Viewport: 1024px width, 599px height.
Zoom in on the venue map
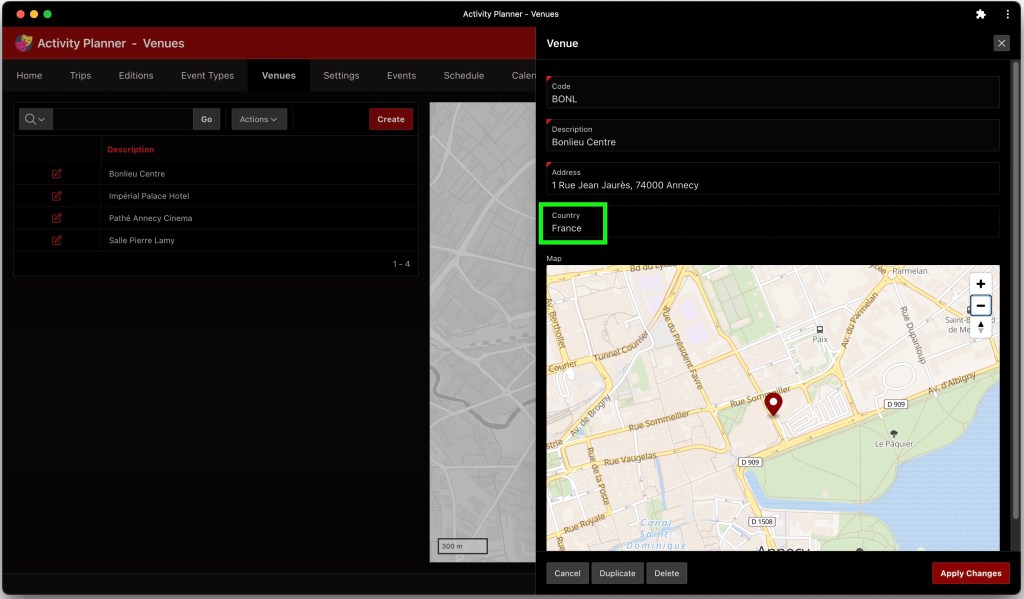980,284
